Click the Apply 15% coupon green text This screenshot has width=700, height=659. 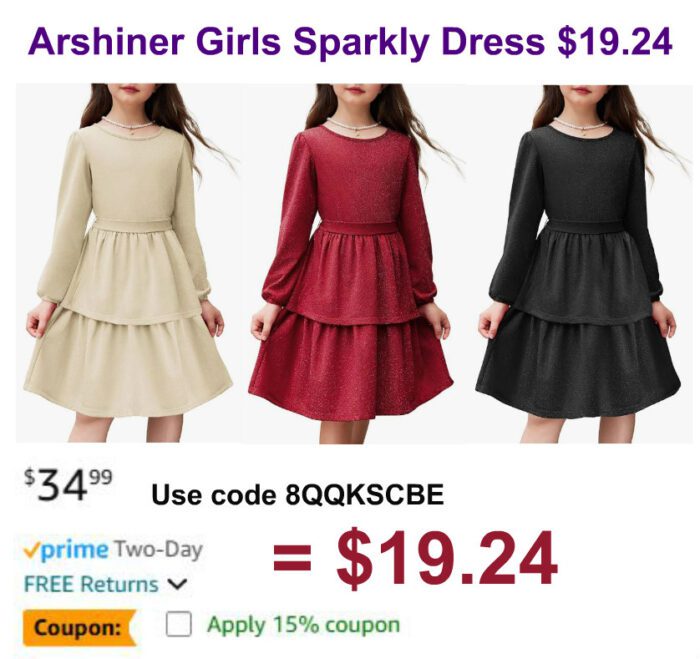click(x=304, y=624)
